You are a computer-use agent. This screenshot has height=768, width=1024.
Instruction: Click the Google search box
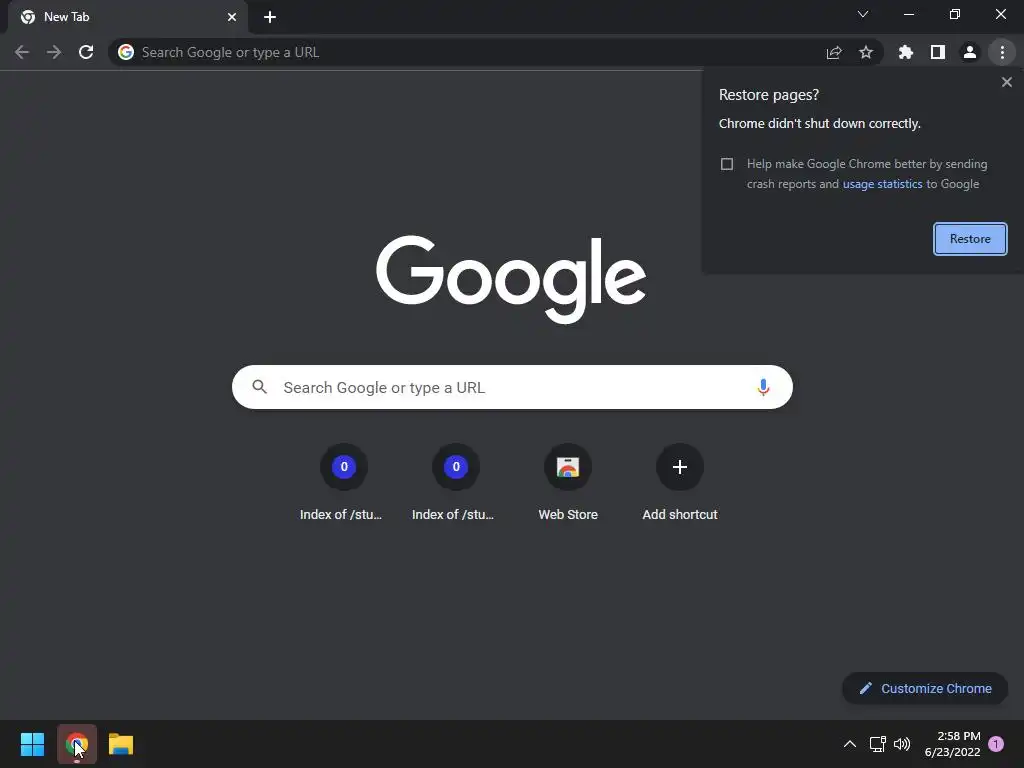point(512,387)
